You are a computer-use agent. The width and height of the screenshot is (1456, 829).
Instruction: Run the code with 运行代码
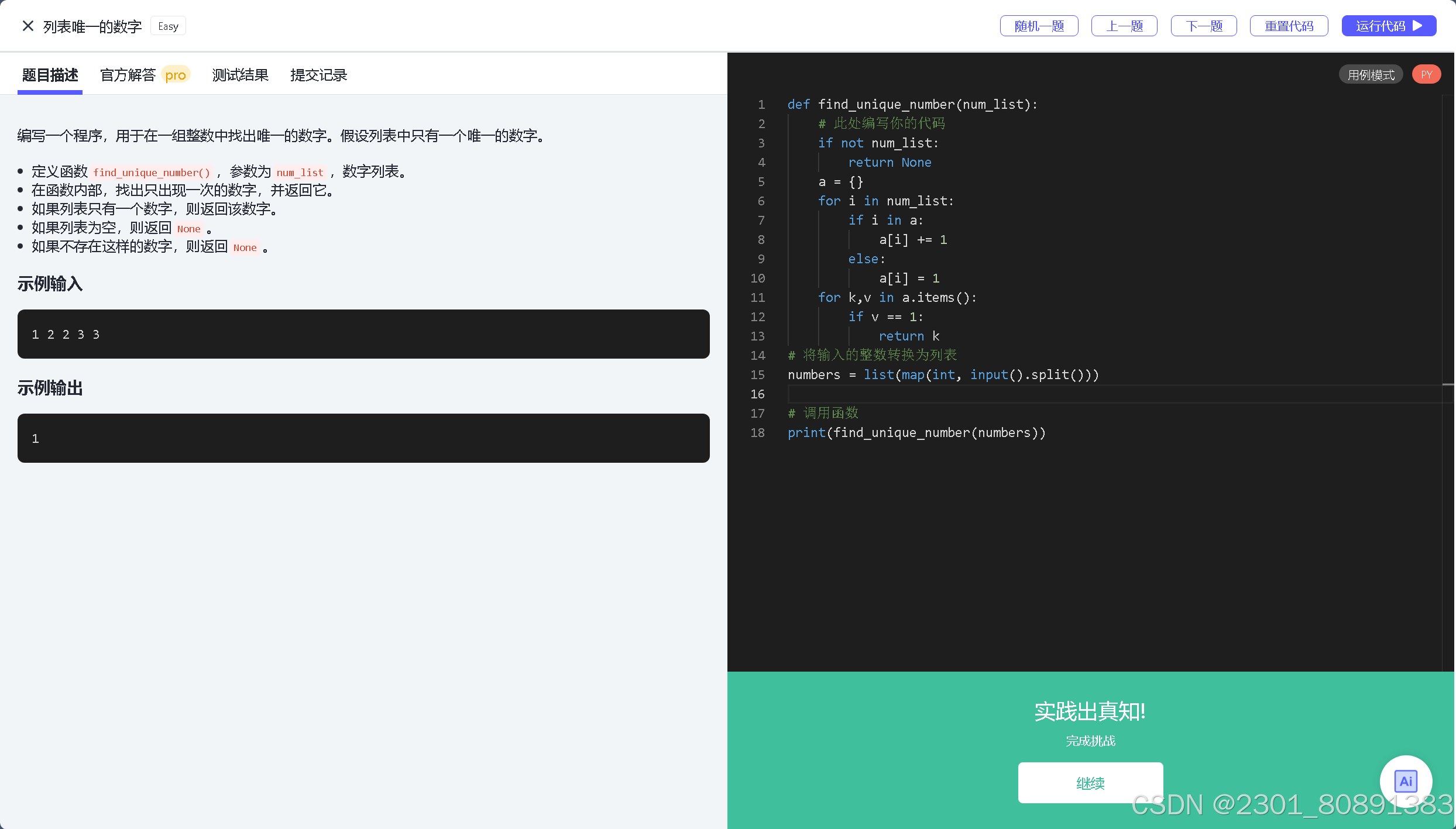pos(1389,26)
